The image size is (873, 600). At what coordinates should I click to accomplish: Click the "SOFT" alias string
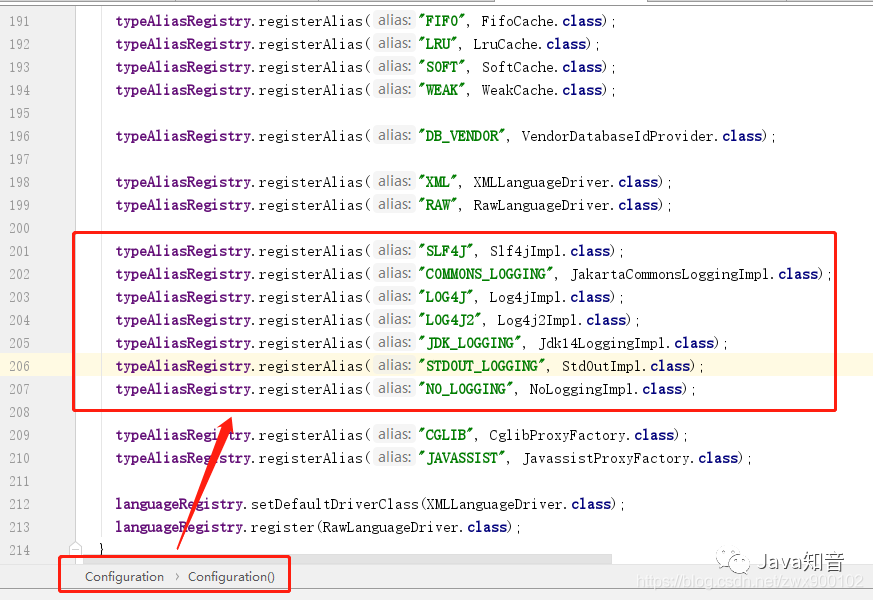(442, 67)
